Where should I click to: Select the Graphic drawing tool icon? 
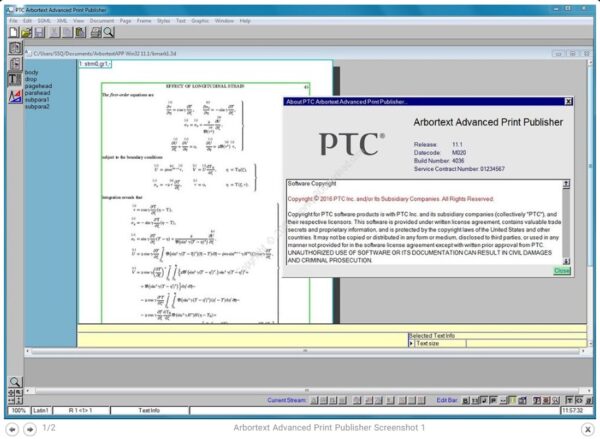(x=15, y=96)
